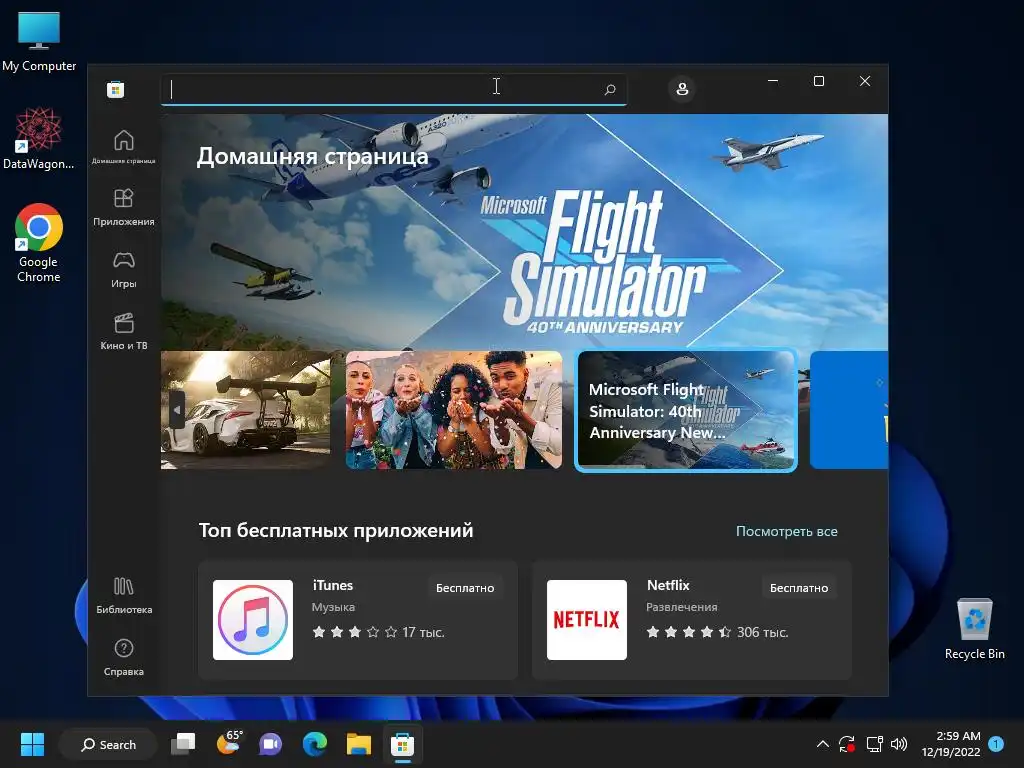The image size is (1024, 768).
Task: Click Топ бесплатных приложений heading
Action: point(336,530)
